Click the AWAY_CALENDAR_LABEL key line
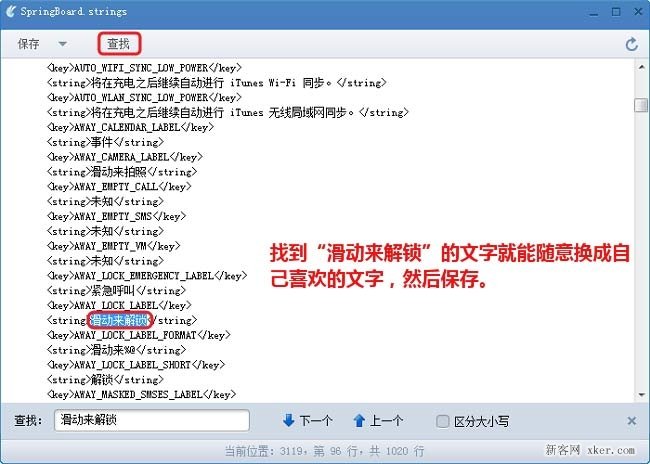Image resolution: width=650 pixels, height=464 pixels. pos(131,127)
